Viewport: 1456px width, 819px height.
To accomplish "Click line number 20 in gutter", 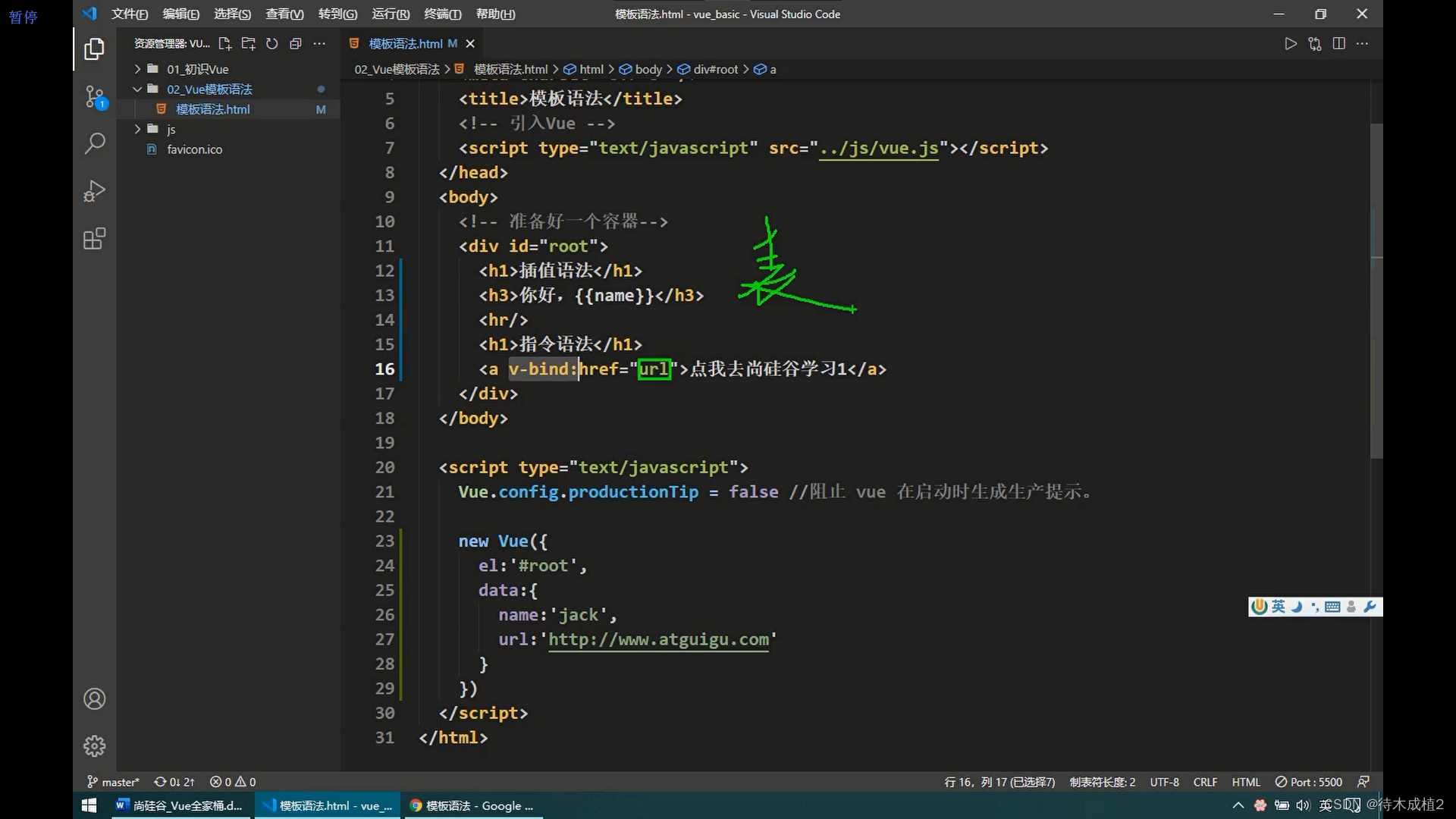I will coord(384,468).
